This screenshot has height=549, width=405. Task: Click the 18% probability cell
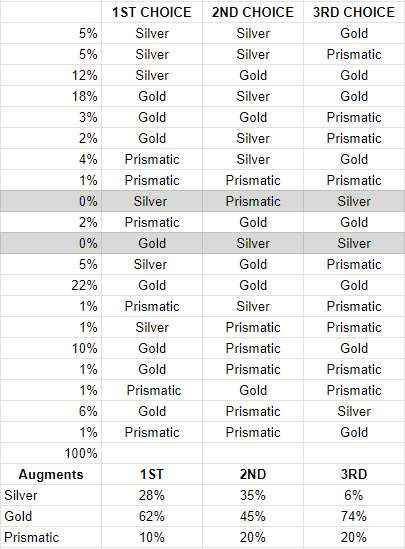coord(51,96)
